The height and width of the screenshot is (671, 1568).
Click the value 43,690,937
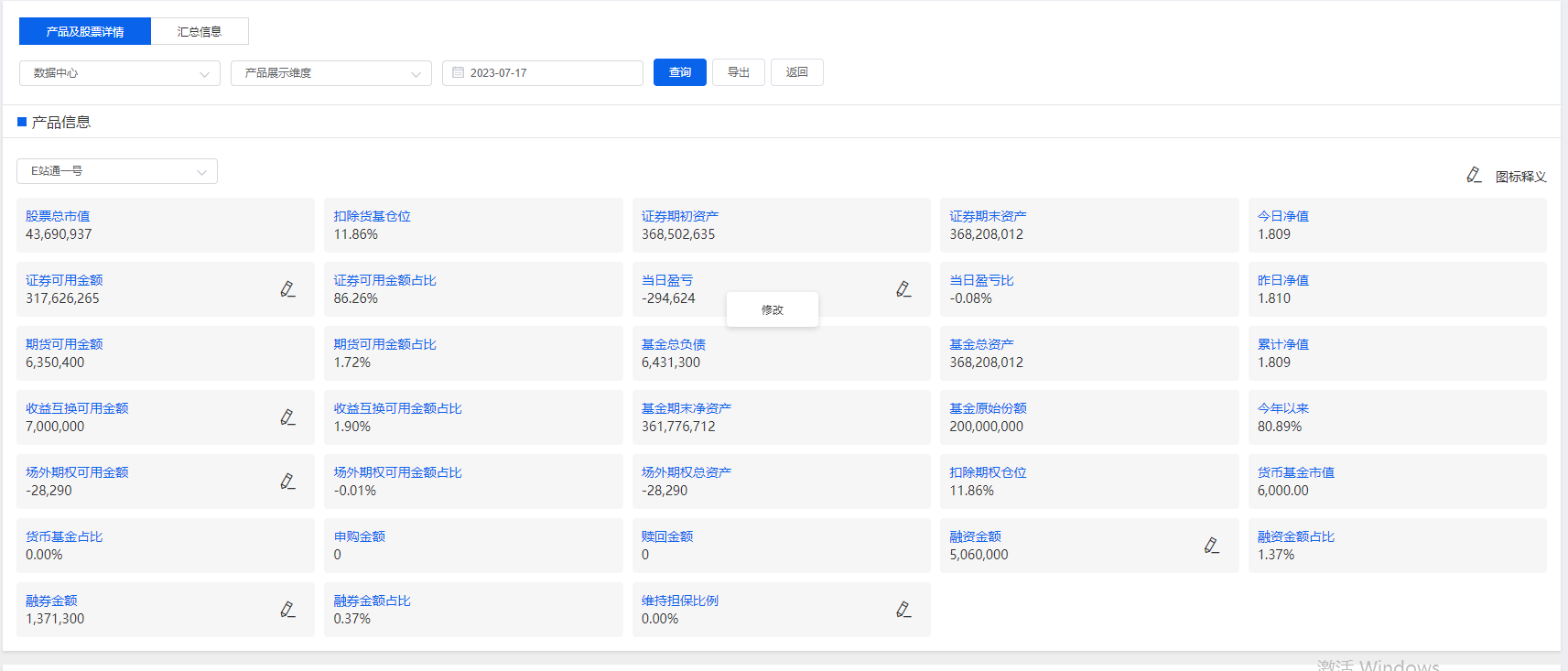(59, 234)
